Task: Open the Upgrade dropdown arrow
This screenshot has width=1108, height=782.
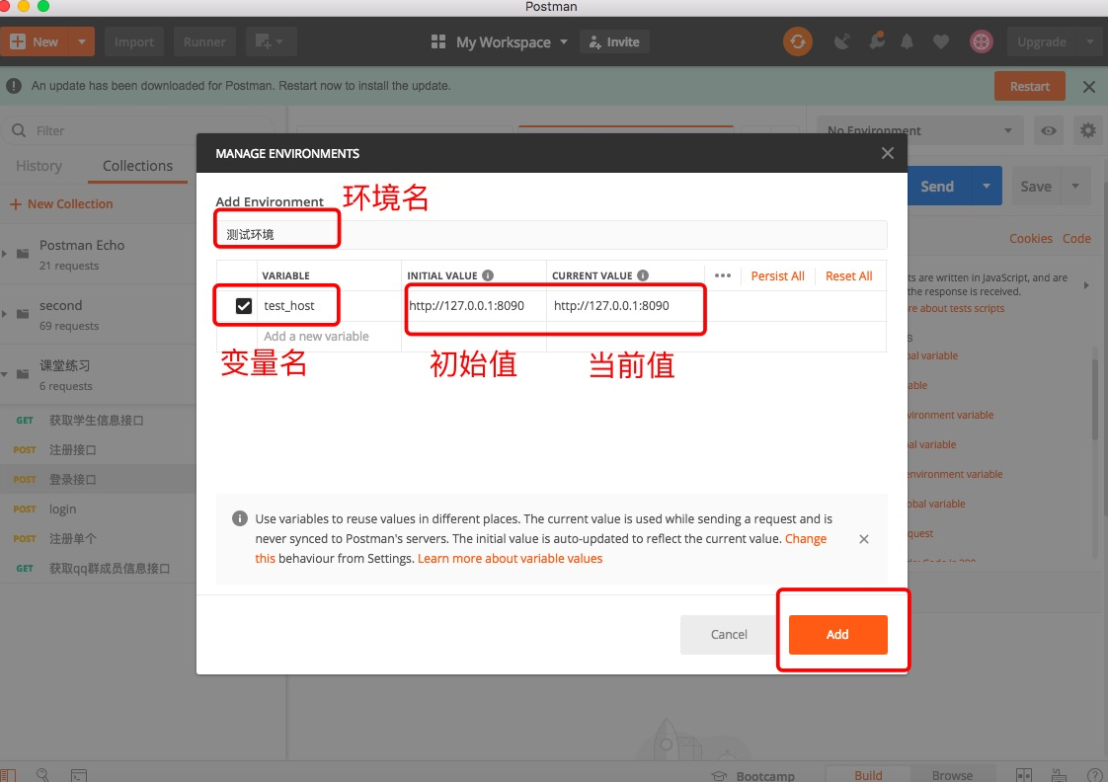Action: coord(1090,42)
